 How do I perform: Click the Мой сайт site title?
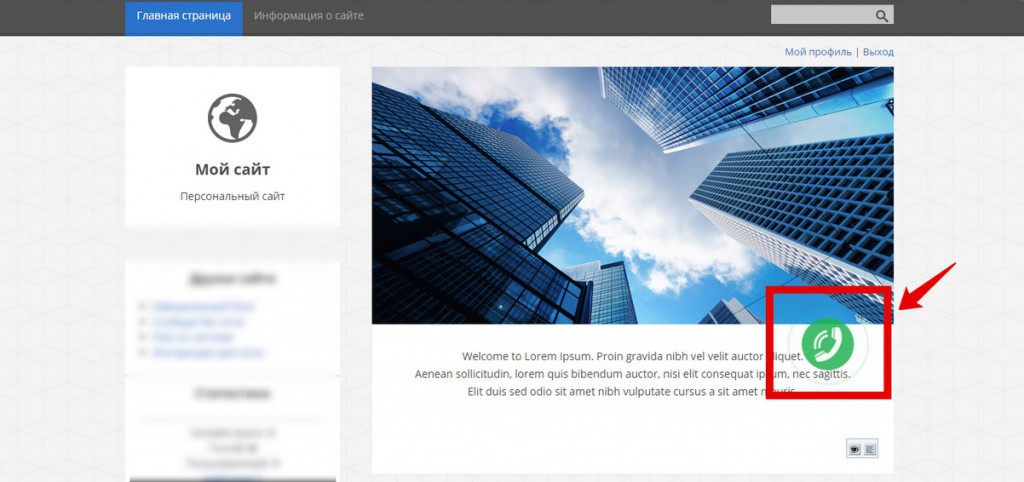click(x=232, y=170)
